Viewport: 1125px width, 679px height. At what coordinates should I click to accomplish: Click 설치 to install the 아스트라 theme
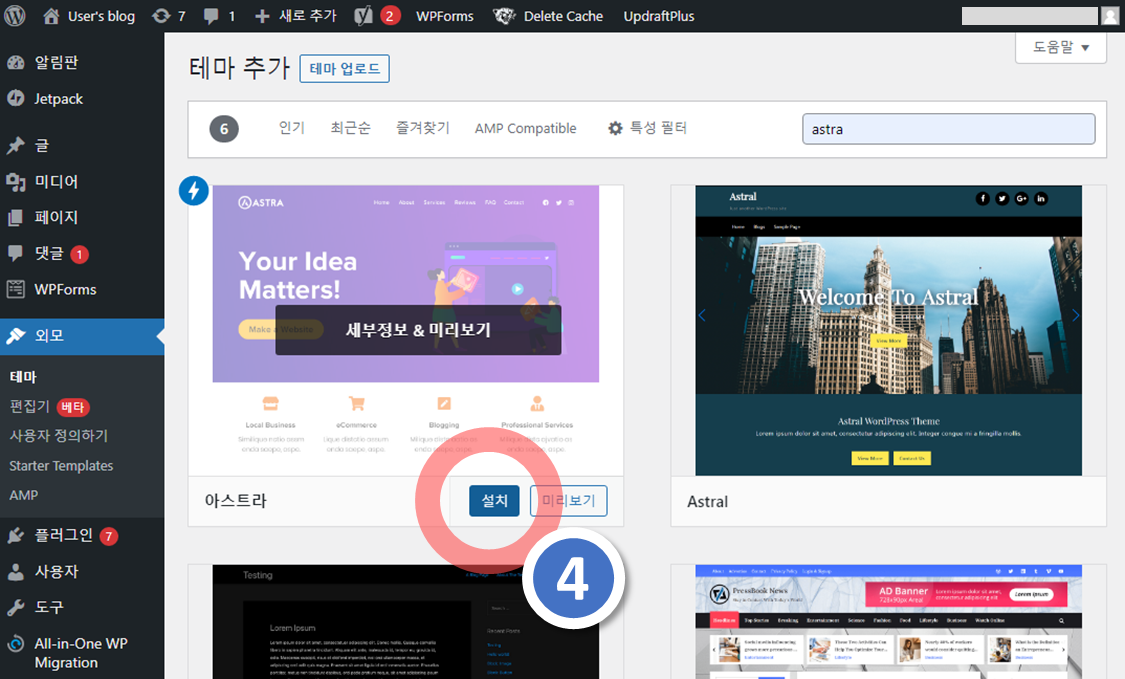(494, 501)
